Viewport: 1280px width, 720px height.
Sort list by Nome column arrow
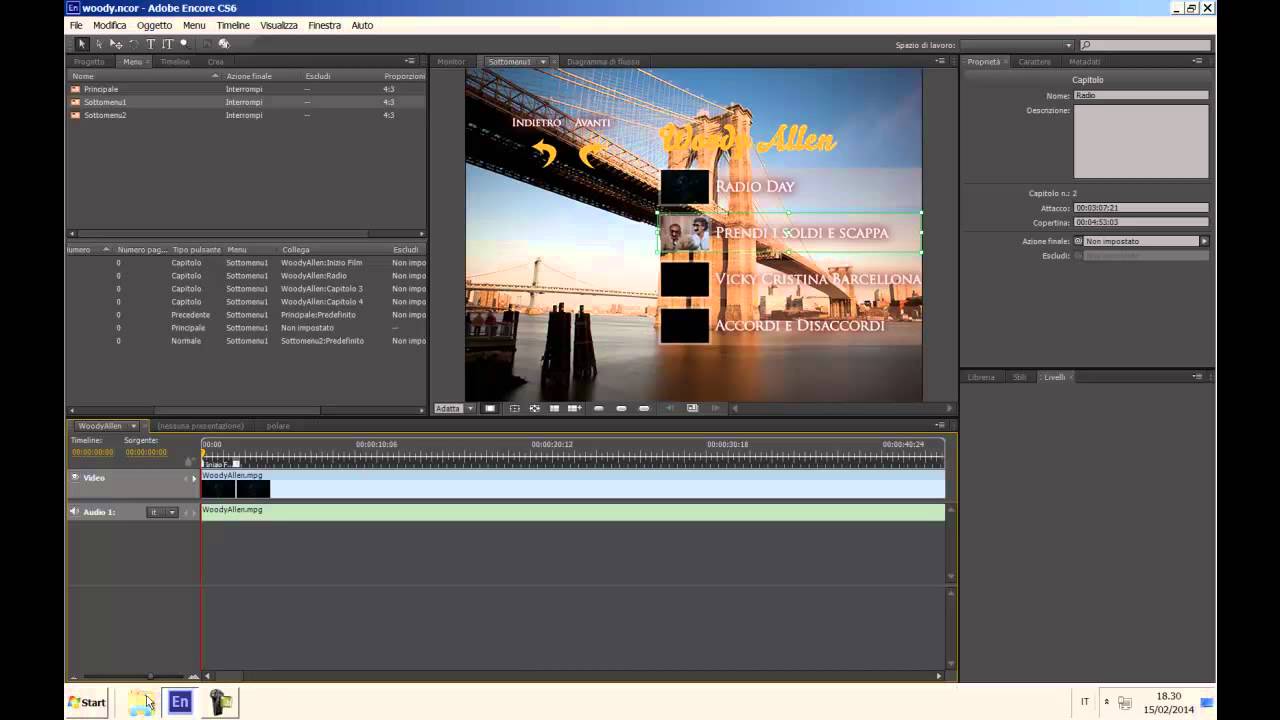point(215,76)
